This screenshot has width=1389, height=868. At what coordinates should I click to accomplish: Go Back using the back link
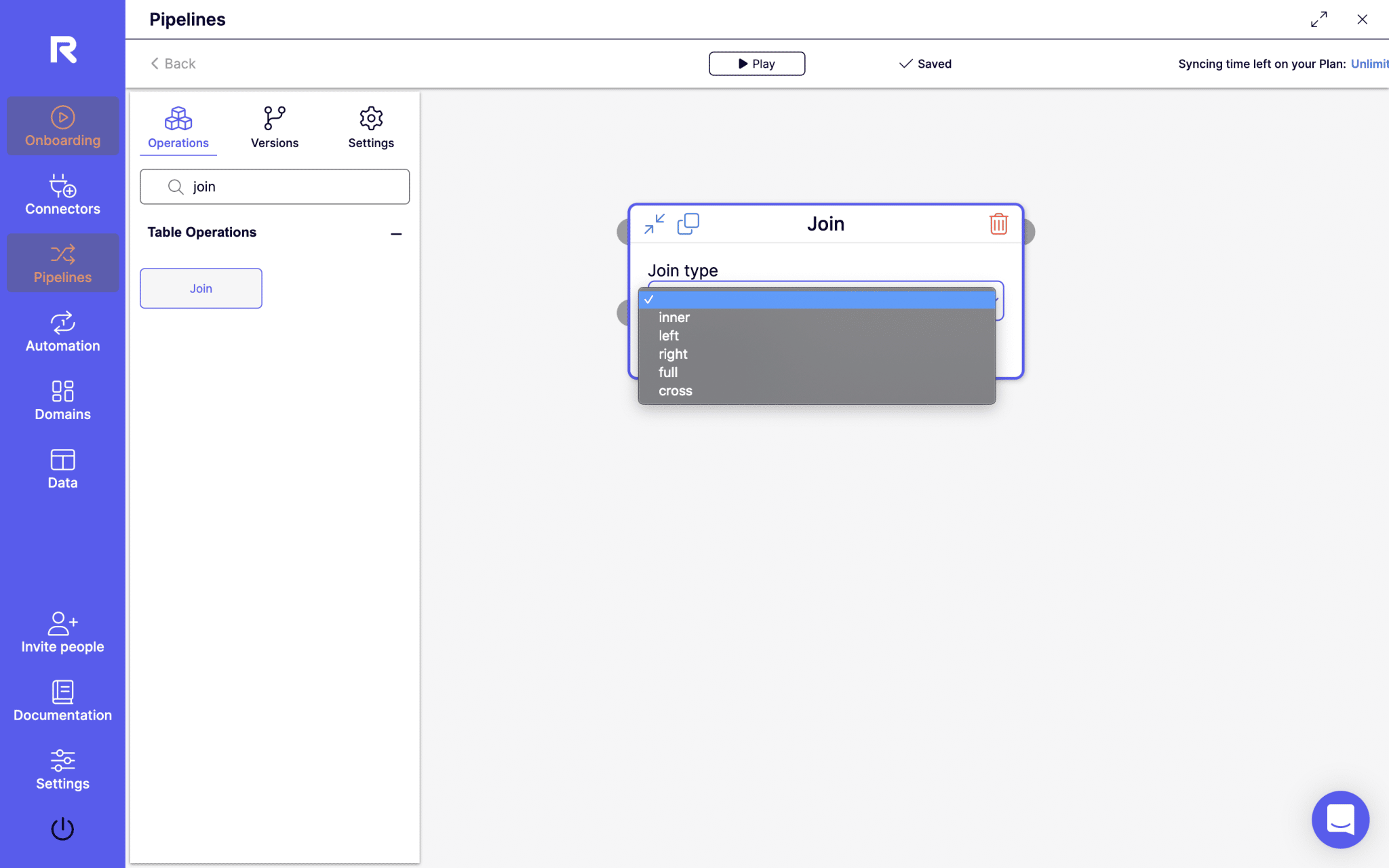pos(172,63)
